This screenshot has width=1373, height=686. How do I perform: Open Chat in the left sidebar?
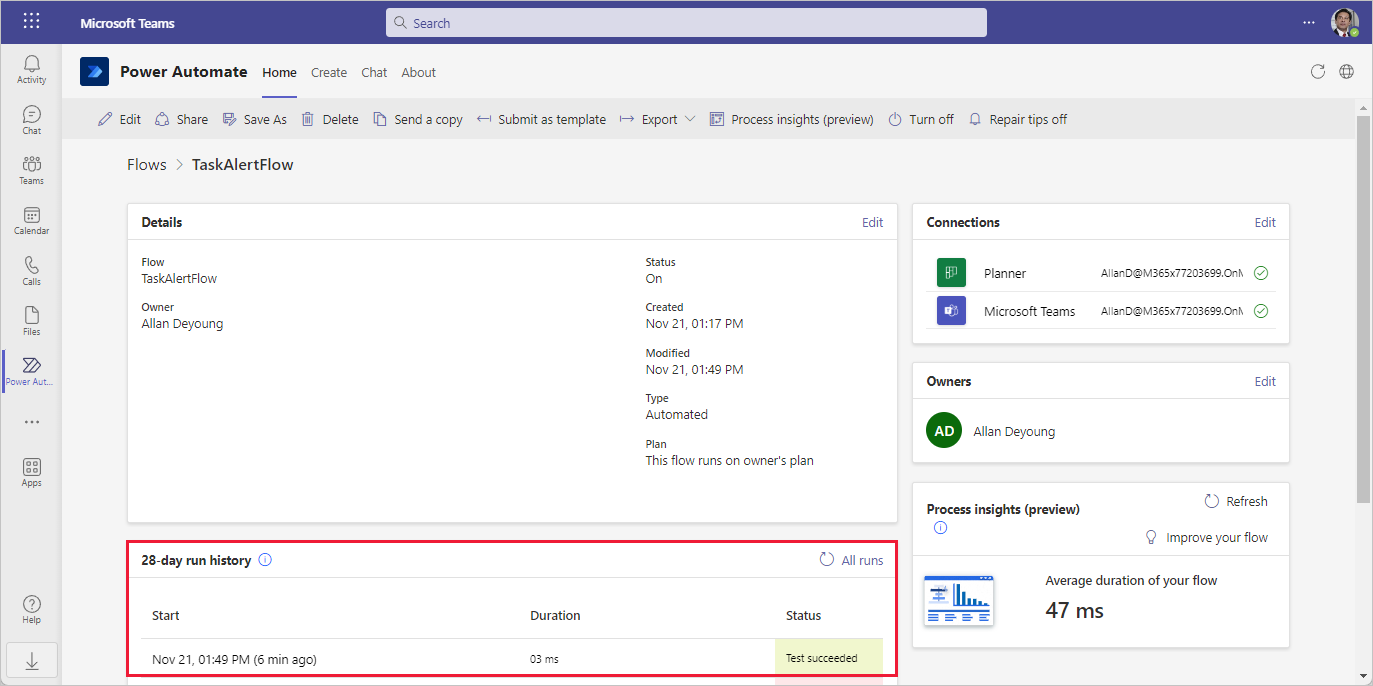[x=31, y=119]
